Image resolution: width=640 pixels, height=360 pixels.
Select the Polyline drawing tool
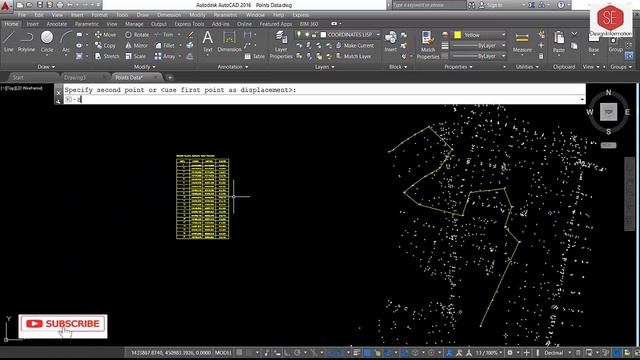[x=26, y=42]
